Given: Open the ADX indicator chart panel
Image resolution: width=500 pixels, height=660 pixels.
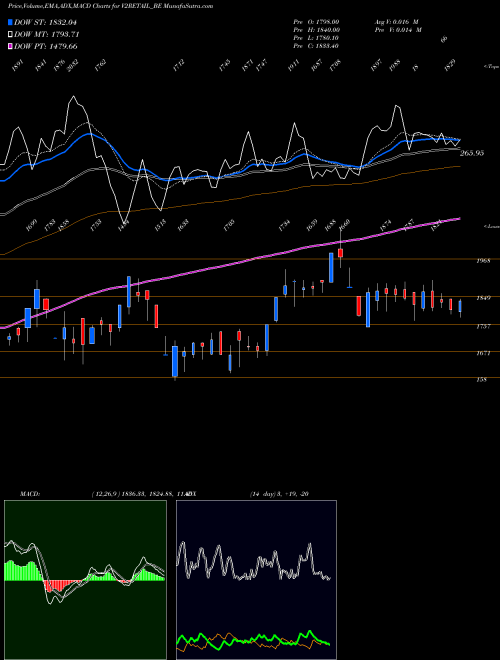Looking at the screenshot, I should (x=256, y=580).
